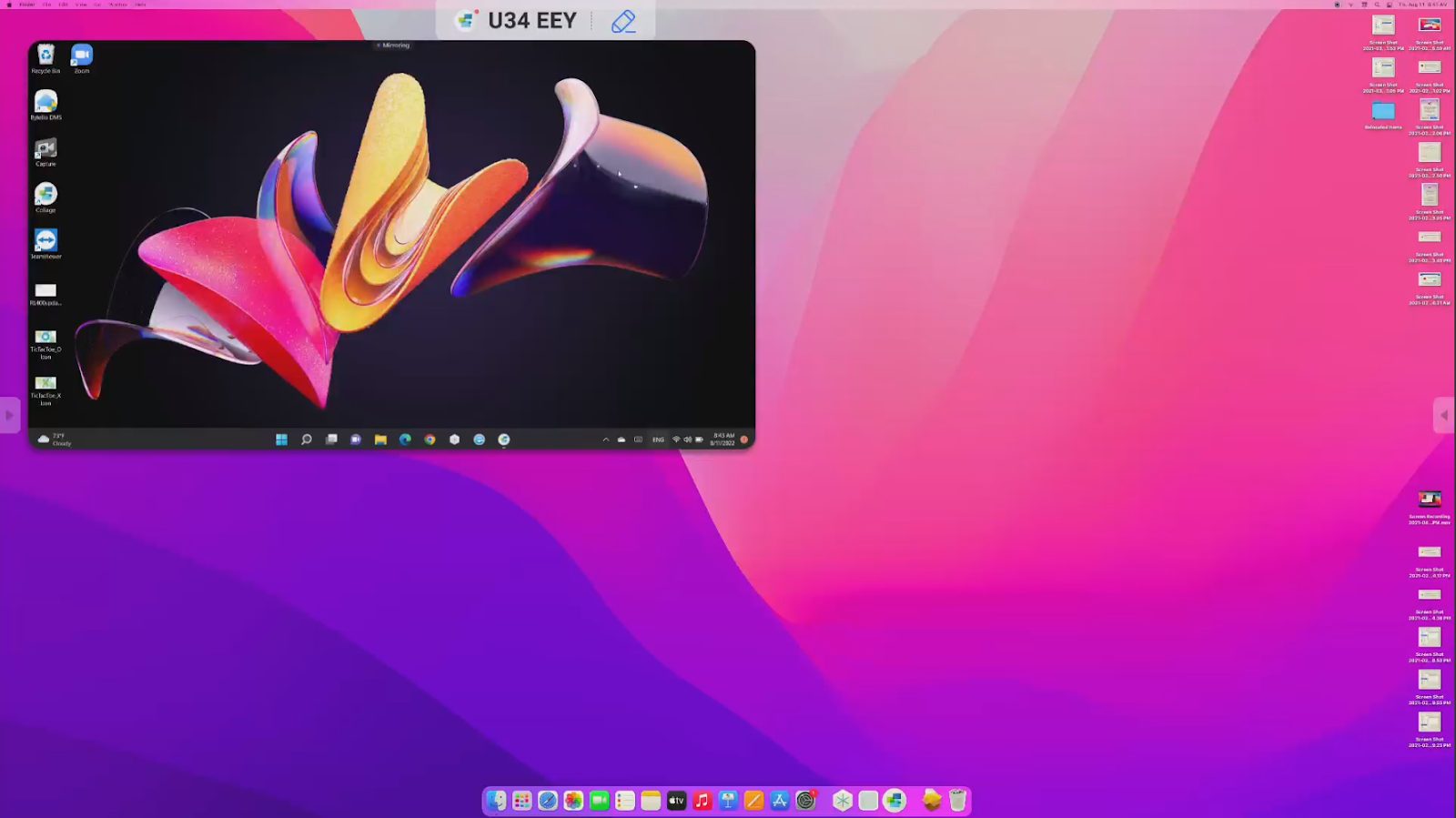Click the app logo left of U34 EEY
The width and height of the screenshot is (1456, 818).
tap(466, 20)
